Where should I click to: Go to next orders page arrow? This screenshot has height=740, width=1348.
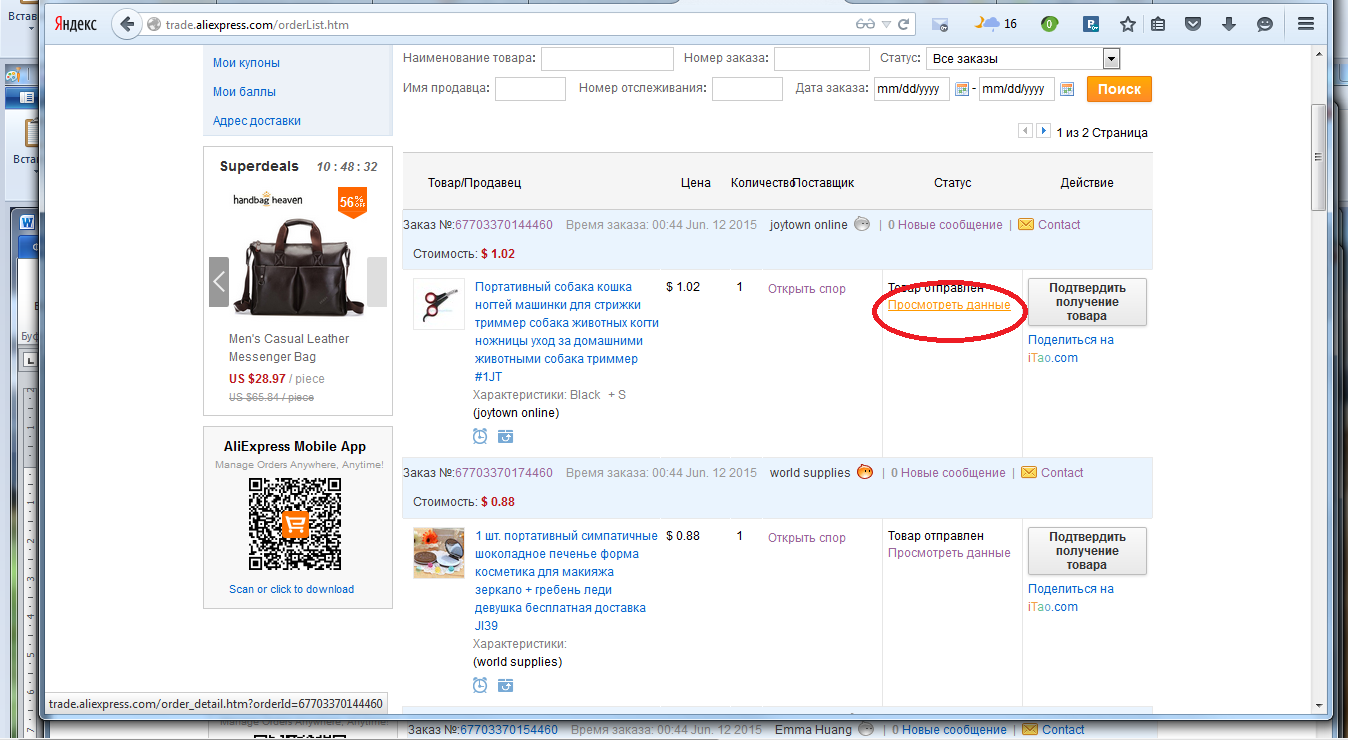(x=1043, y=131)
